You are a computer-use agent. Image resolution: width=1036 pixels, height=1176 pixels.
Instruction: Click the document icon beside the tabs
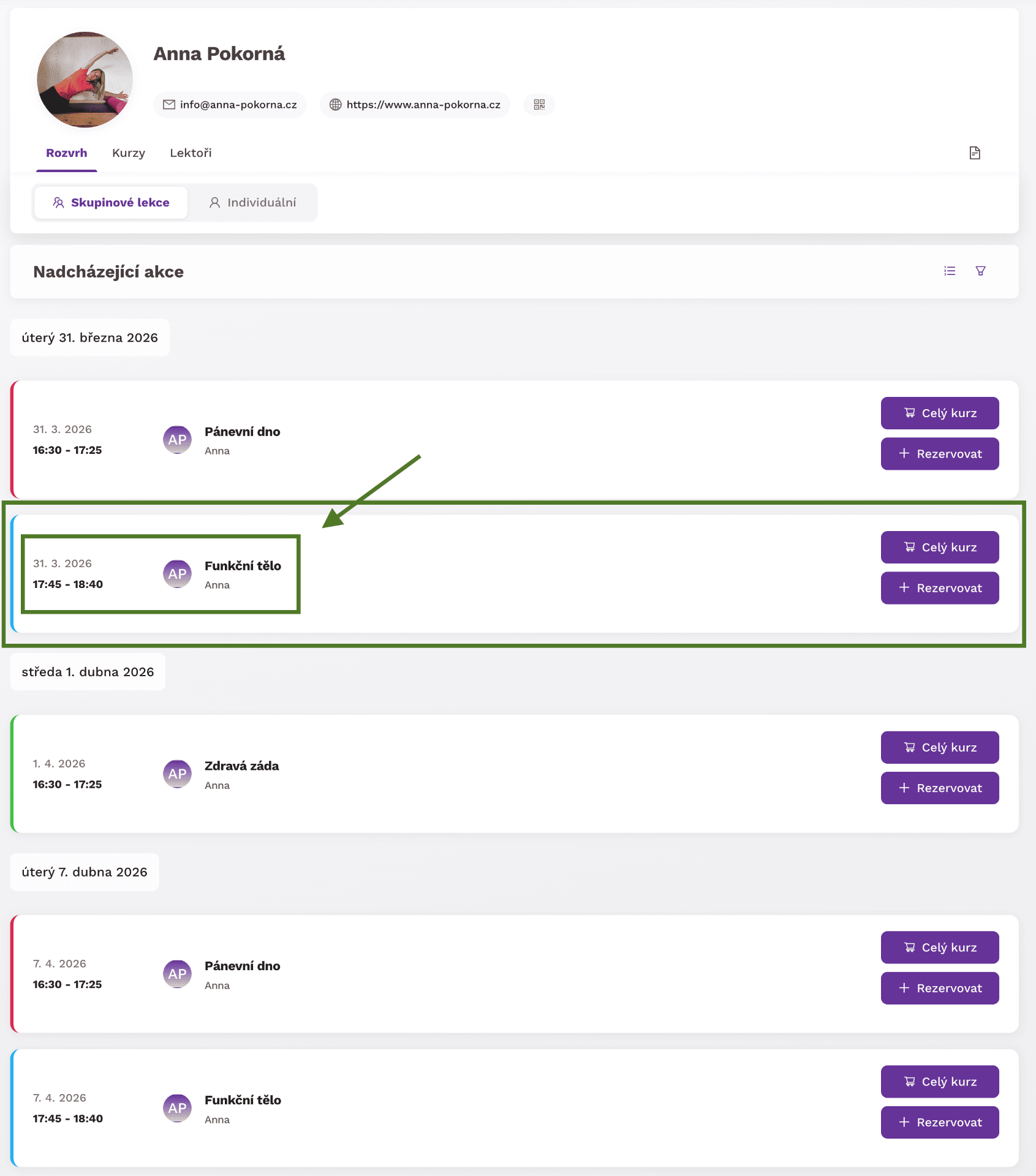(x=975, y=153)
